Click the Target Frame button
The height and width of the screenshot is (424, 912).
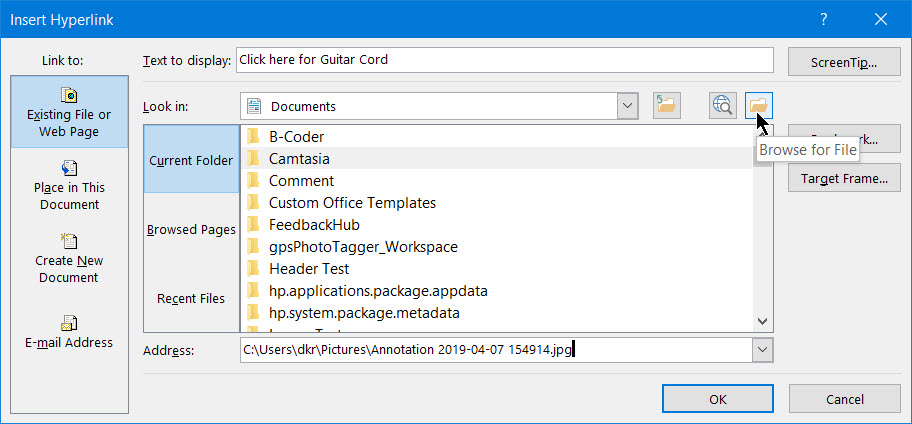[844, 178]
